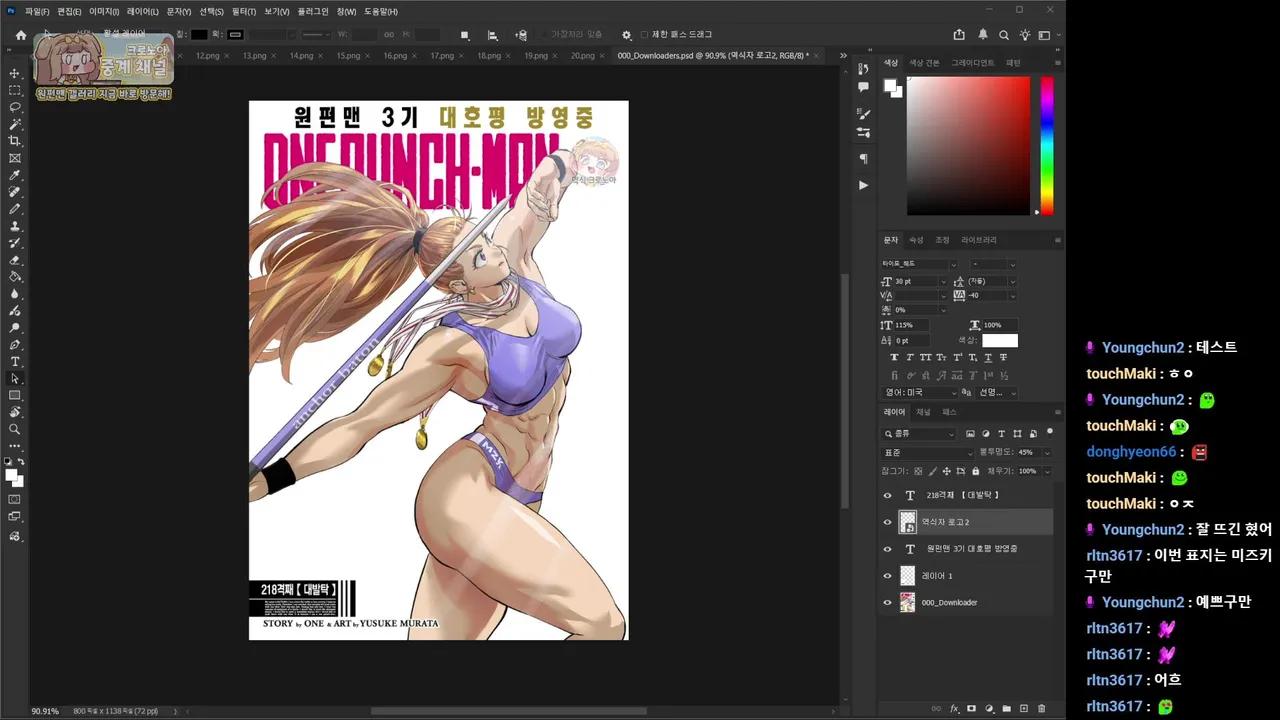Open the layer filter 종류 dropdown
Screen dimensions: 1280x720
click(x=920, y=434)
